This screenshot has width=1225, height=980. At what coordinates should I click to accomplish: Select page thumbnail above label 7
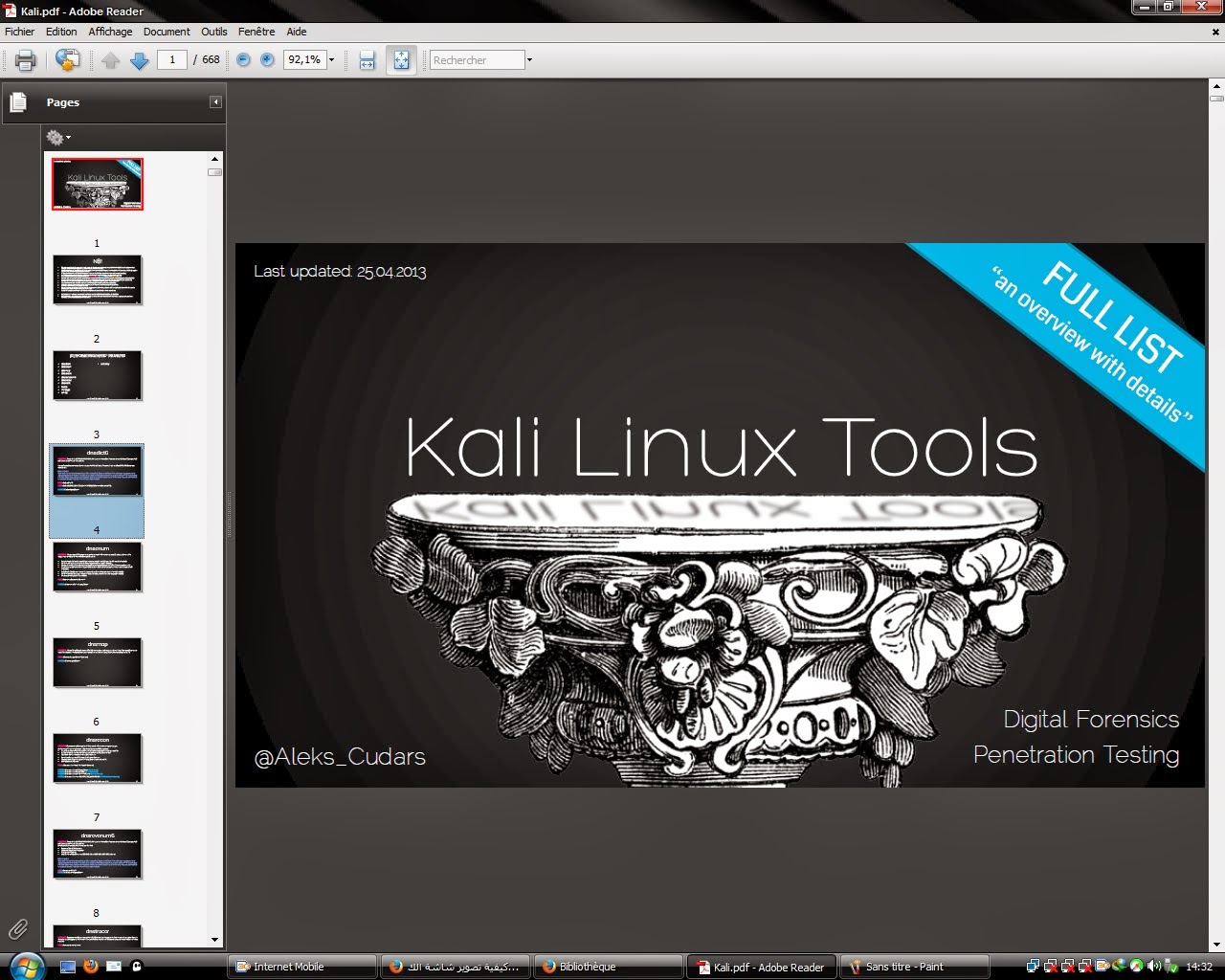[97, 758]
